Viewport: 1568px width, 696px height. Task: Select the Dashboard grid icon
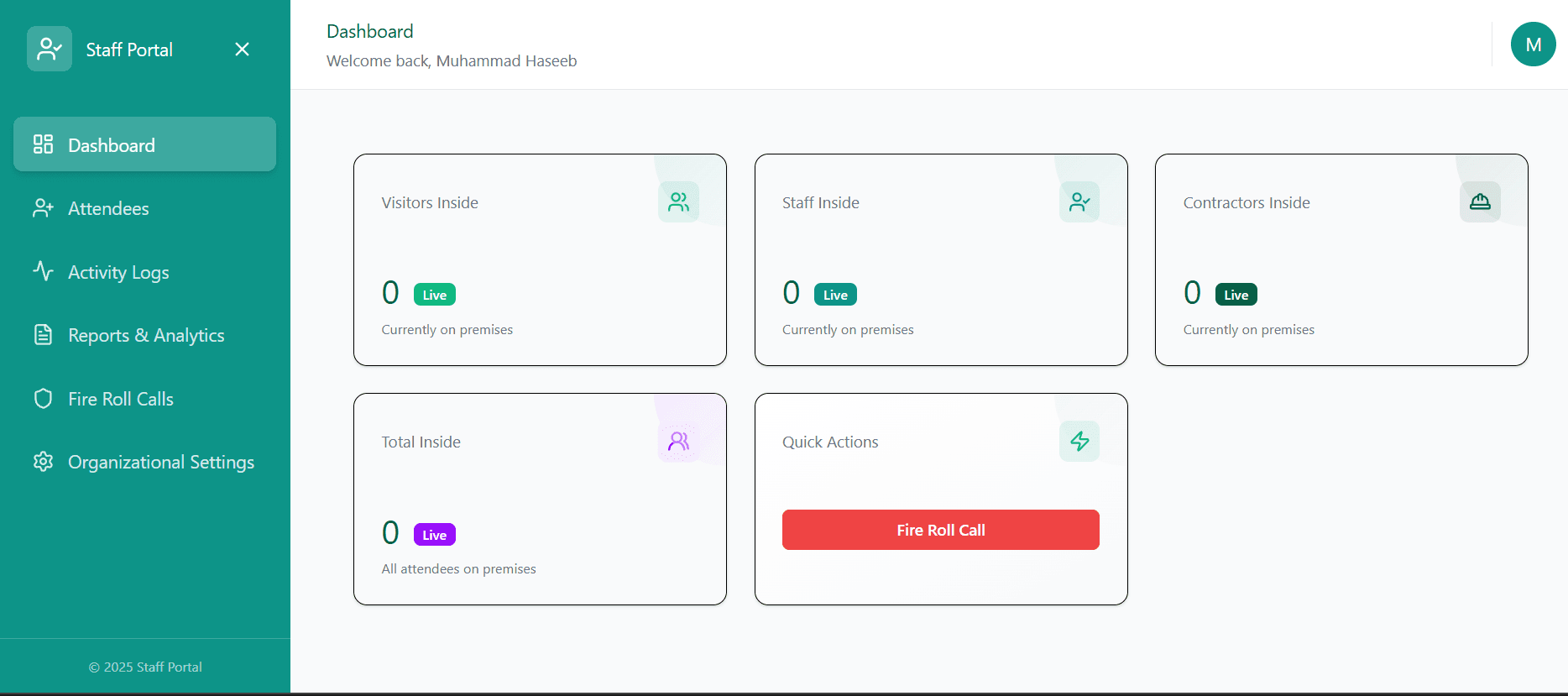(x=42, y=144)
